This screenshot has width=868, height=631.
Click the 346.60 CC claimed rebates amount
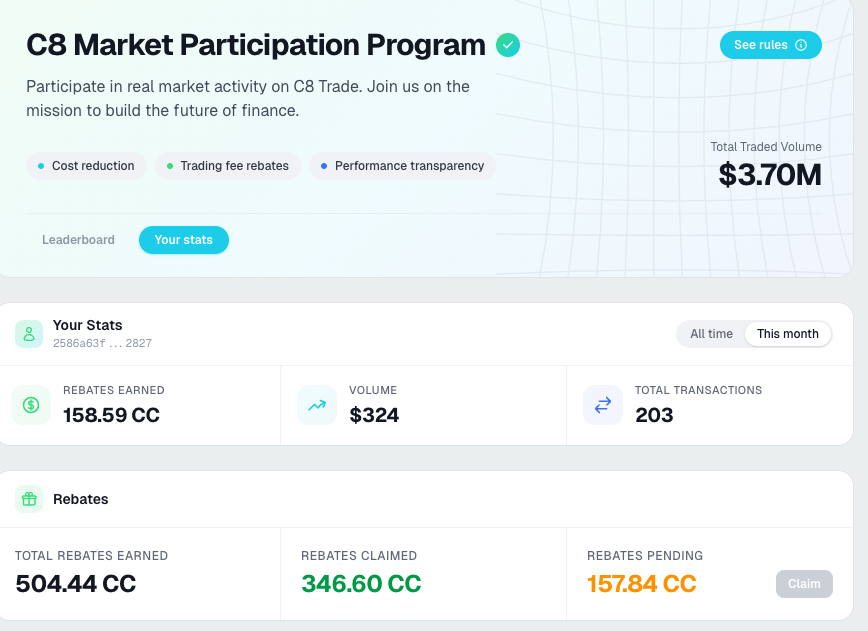point(361,583)
